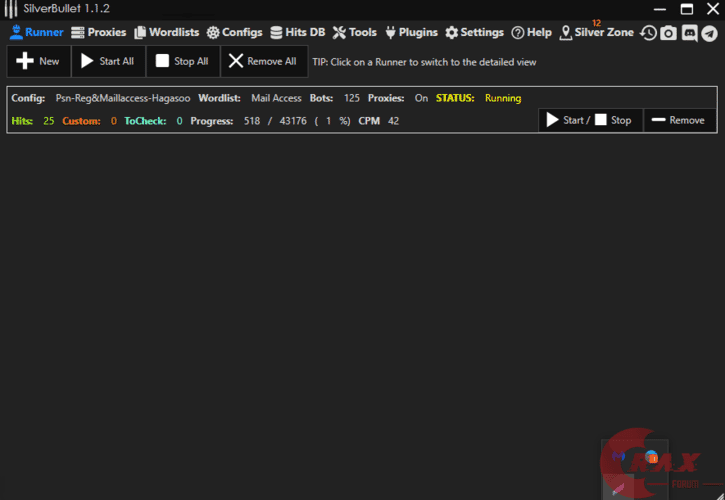Toggle Start / Stop on the Psn runner
Image resolution: width=725 pixels, height=500 pixels.
pos(590,120)
